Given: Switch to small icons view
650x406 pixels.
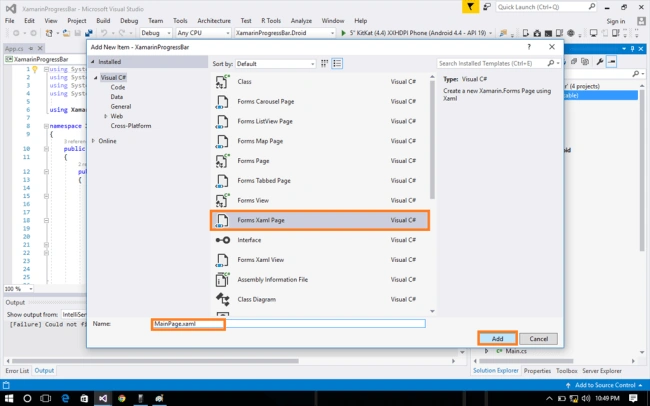Looking at the screenshot, I should click(x=325, y=63).
